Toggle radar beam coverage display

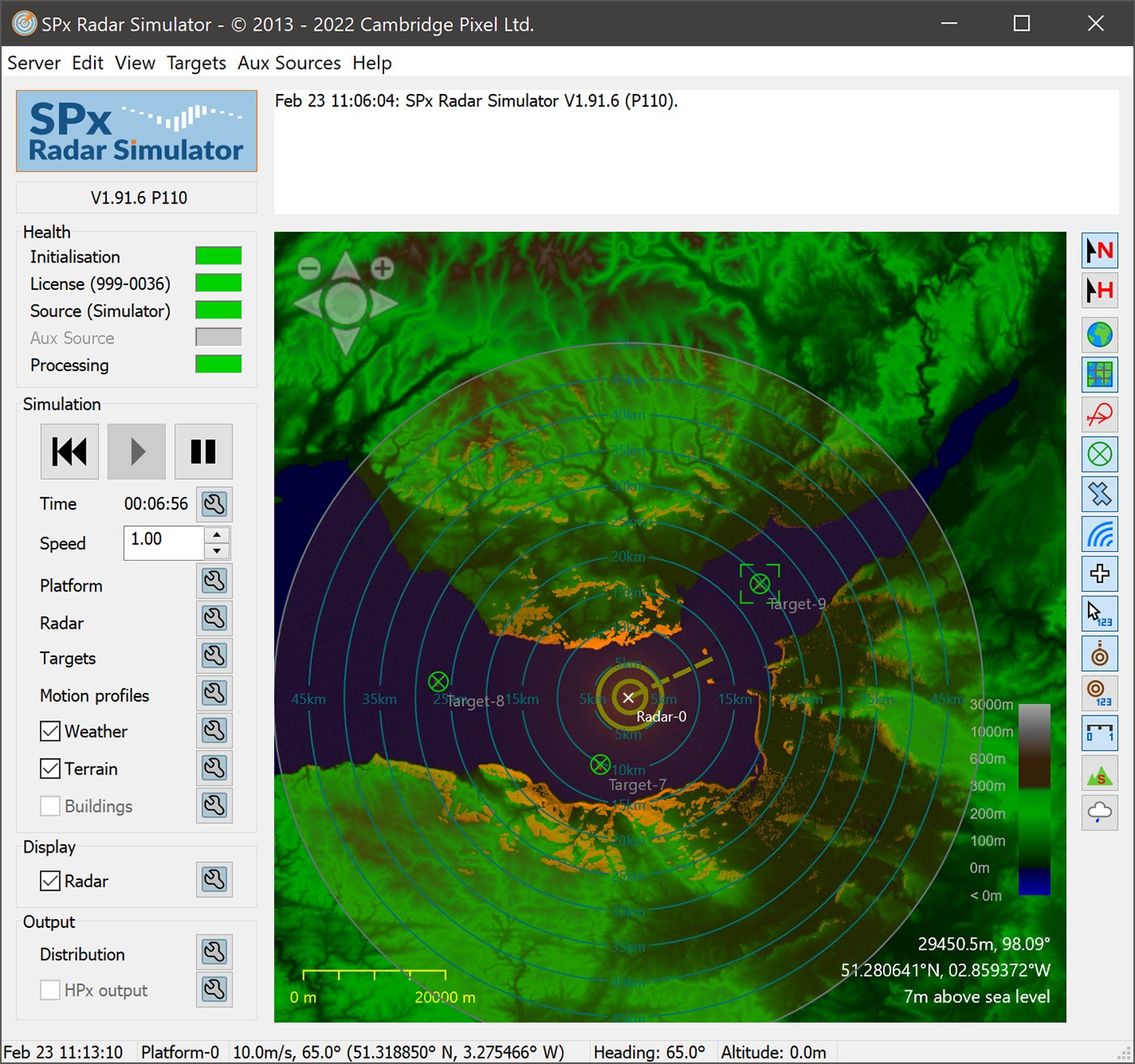1099,535
